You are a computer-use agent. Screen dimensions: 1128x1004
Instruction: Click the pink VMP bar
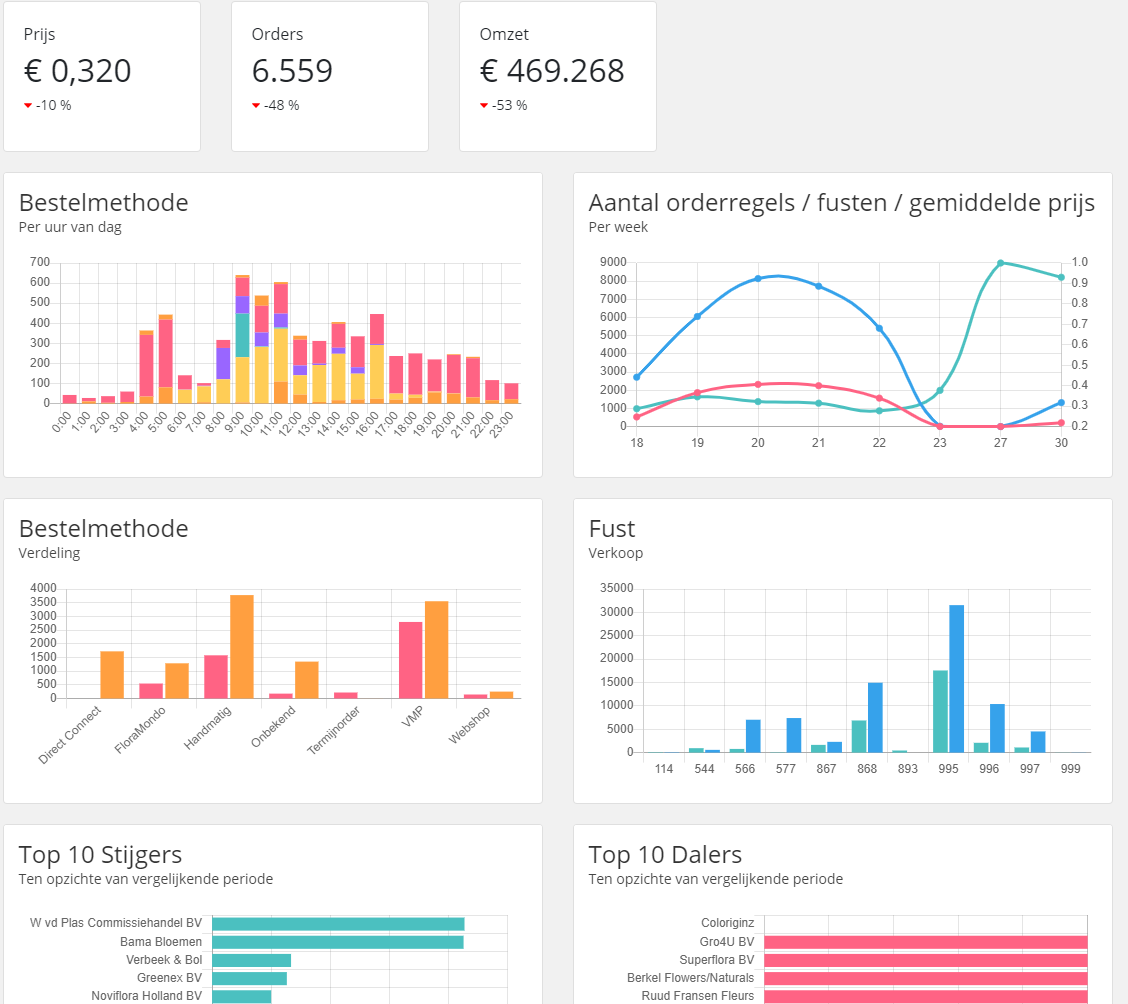click(411, 660)
